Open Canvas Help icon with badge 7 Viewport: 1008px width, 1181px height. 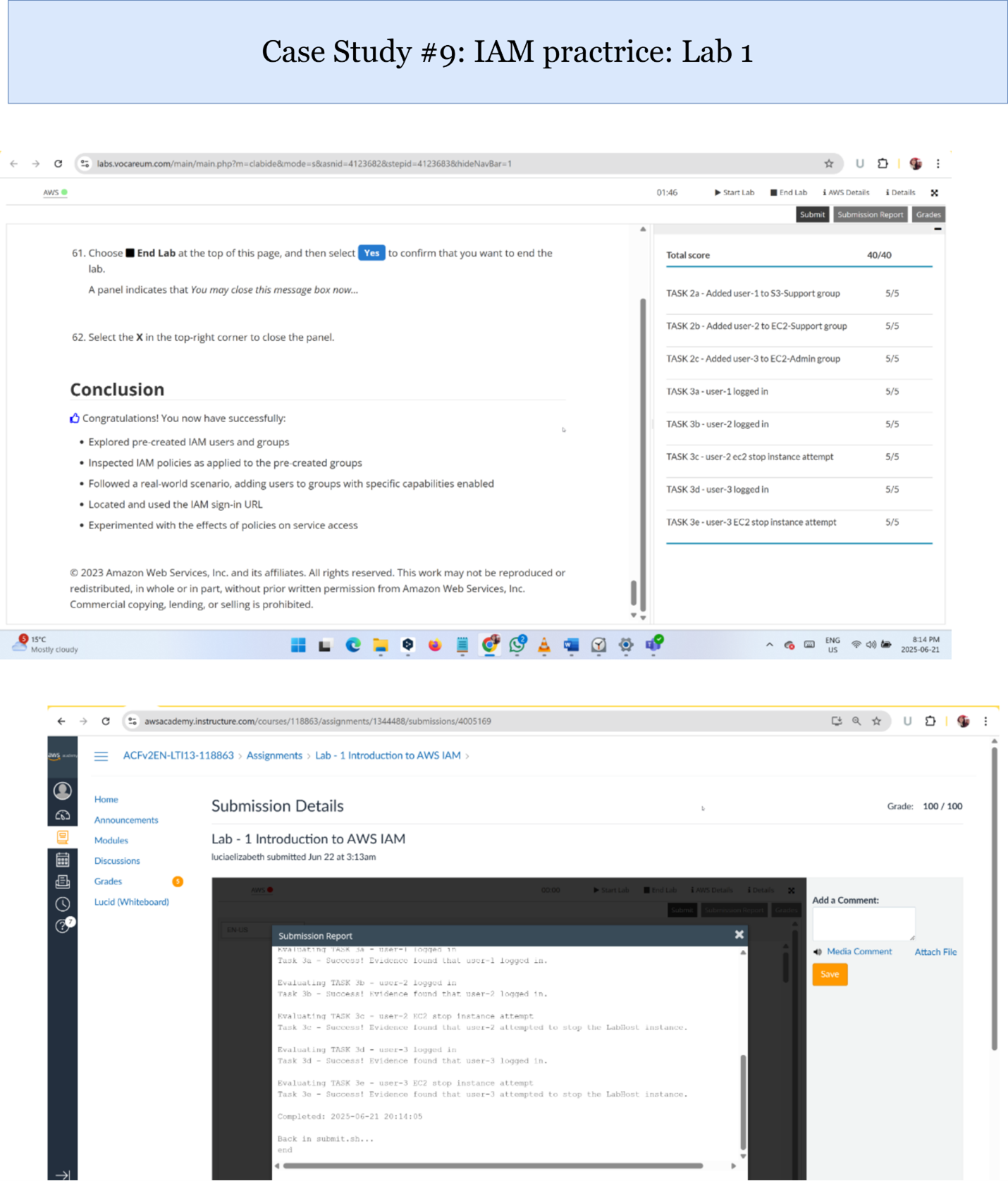[64, 925]
